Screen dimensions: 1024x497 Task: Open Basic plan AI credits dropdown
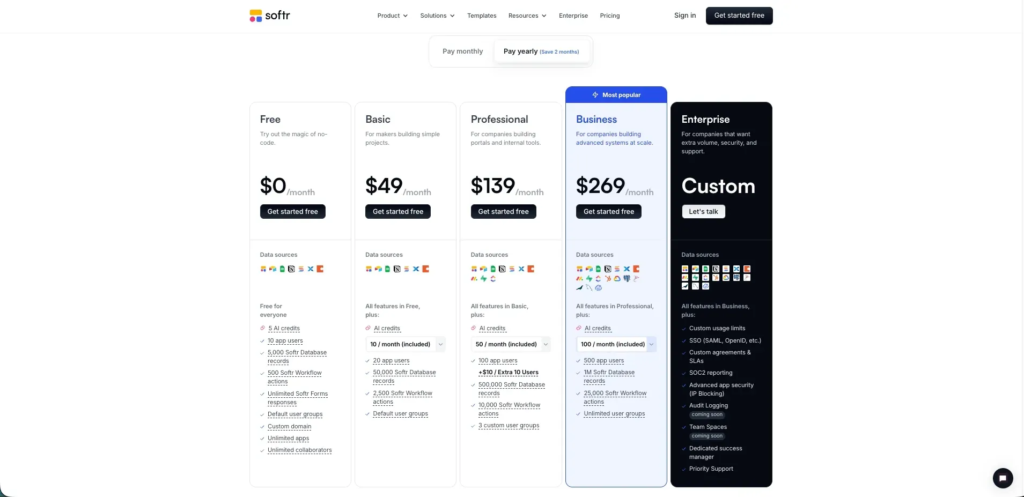click(x=405, y=344)
